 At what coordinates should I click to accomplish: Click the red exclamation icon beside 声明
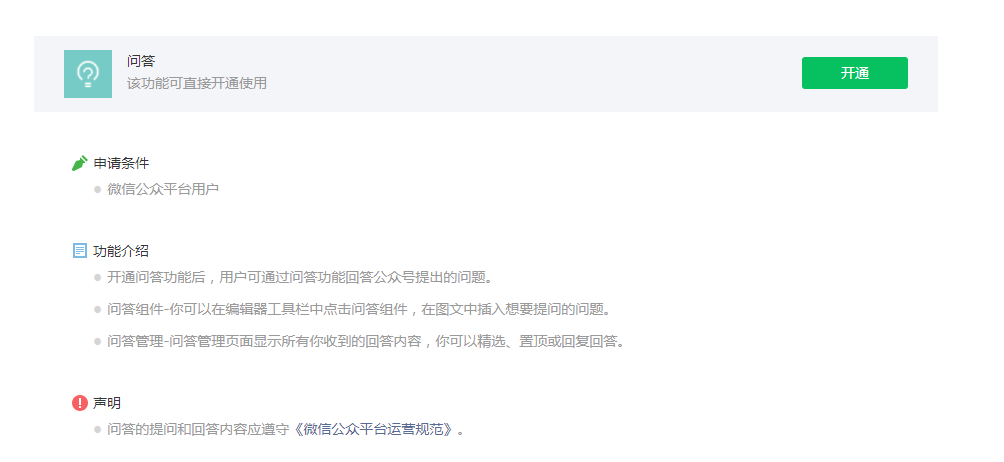click(79, 402)
